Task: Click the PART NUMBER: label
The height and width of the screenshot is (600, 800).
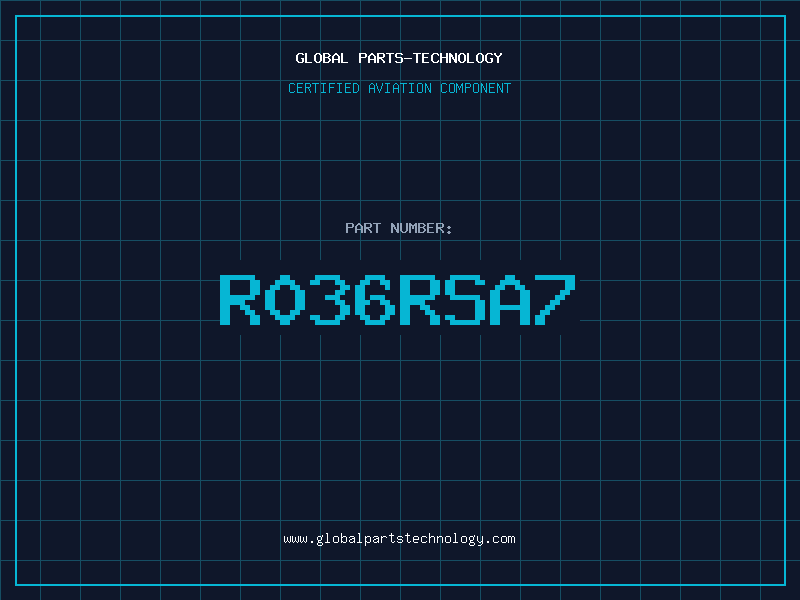Action: (x=399, y=228)
